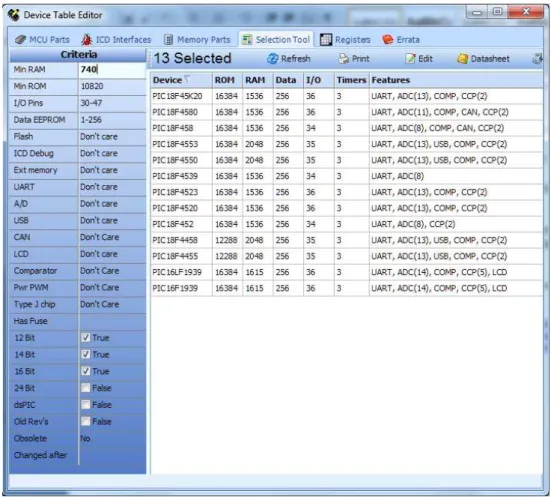Open the Errata tab
The image size is (551, 497).
point(401,40)
